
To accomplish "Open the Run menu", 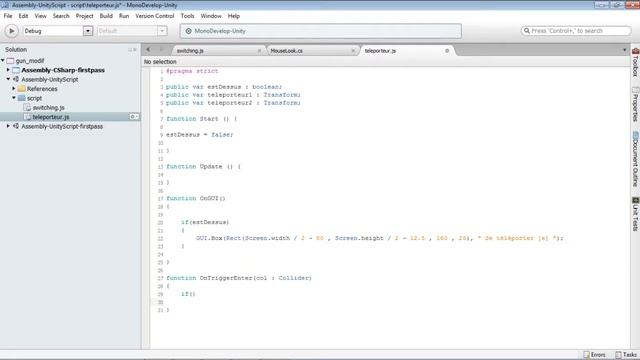I will tap(124, 16).
